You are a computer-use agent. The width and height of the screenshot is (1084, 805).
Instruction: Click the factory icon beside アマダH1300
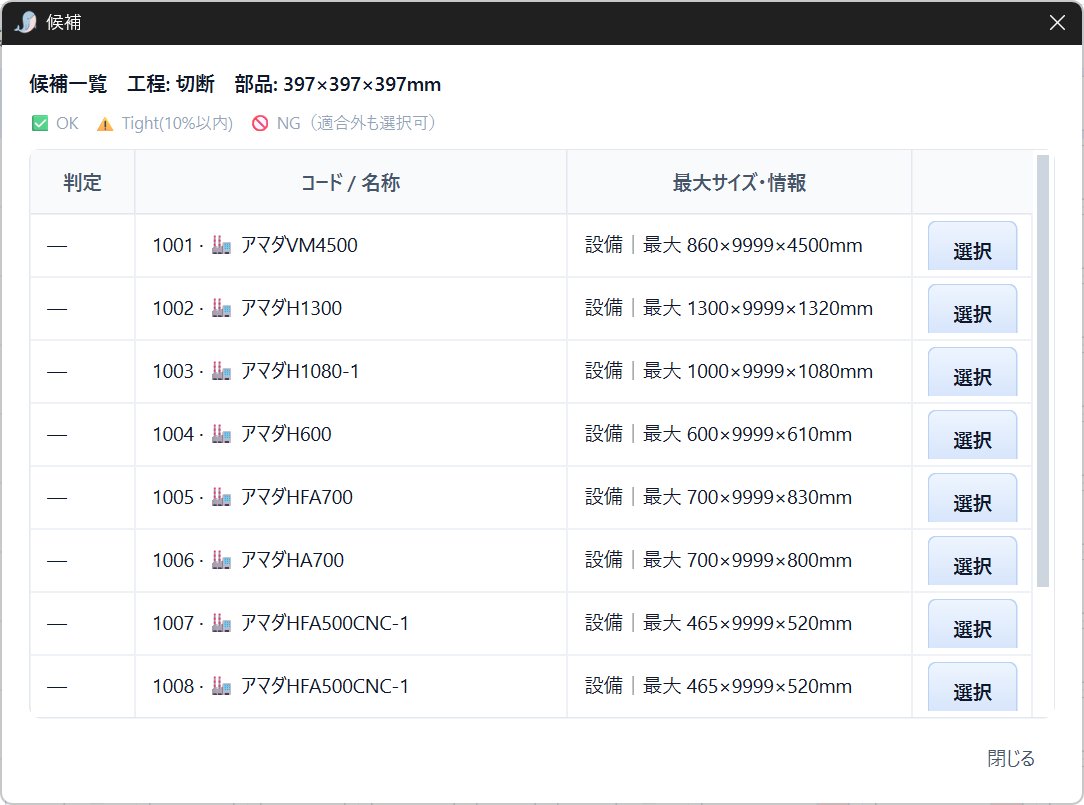click(221, 308)
